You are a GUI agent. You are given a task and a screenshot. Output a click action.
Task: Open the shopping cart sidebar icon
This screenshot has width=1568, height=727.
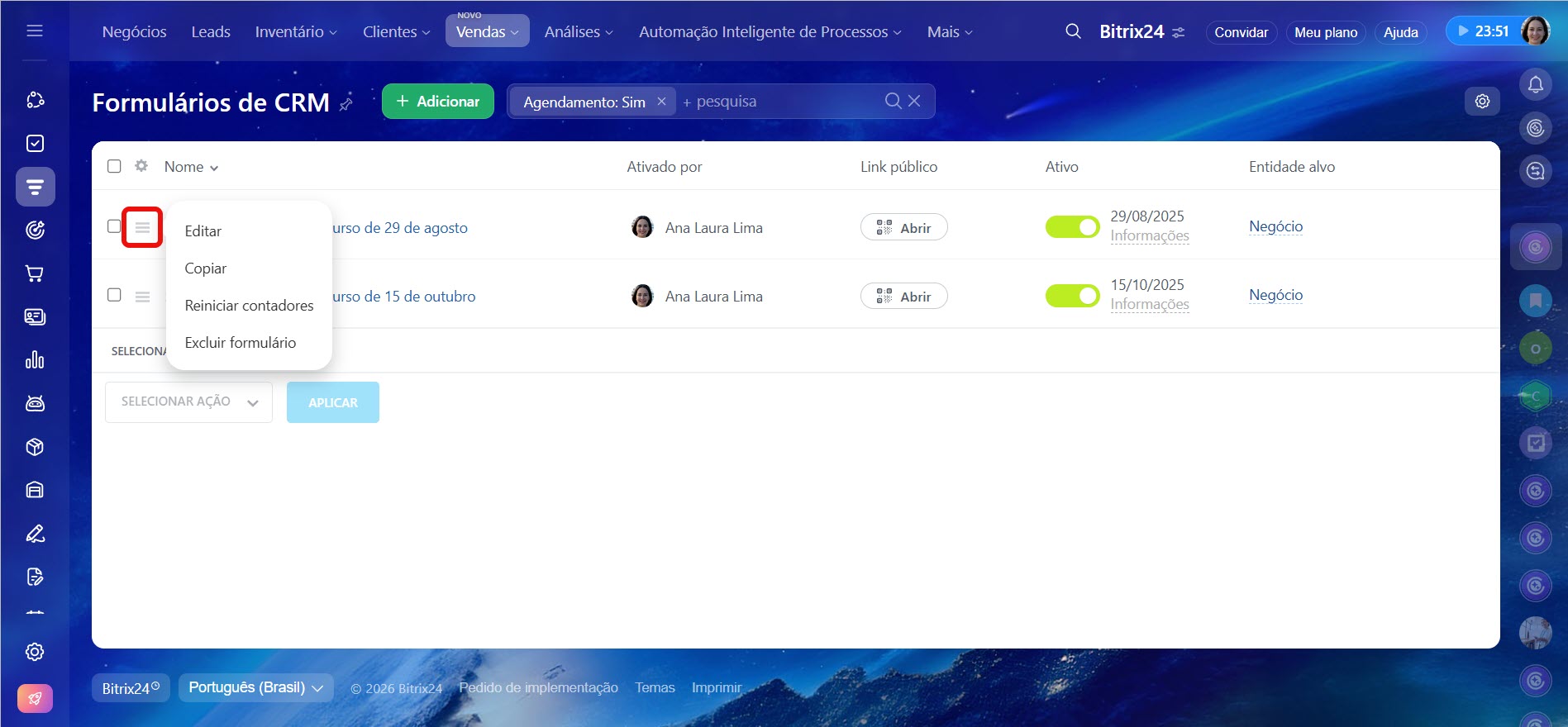pos(35,273)
